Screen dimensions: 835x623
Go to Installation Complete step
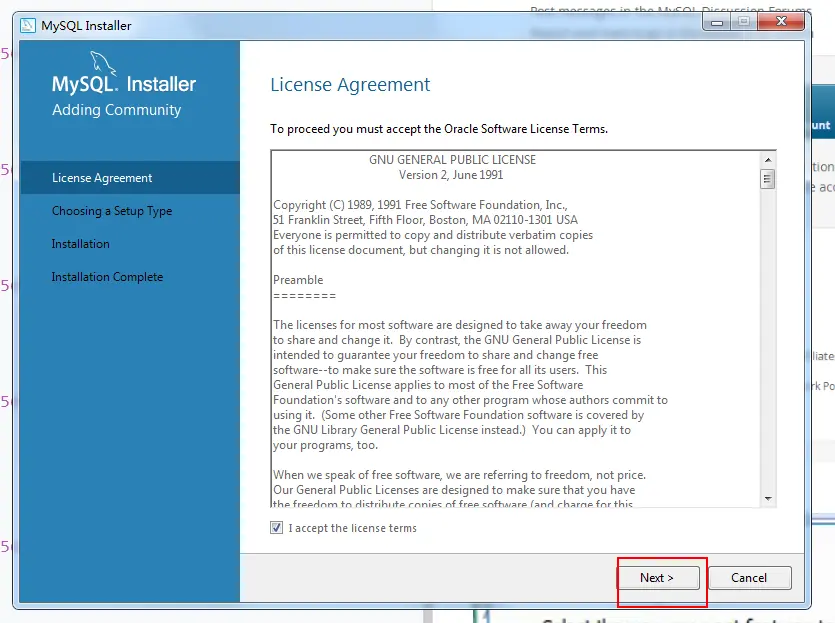point(107,277)
